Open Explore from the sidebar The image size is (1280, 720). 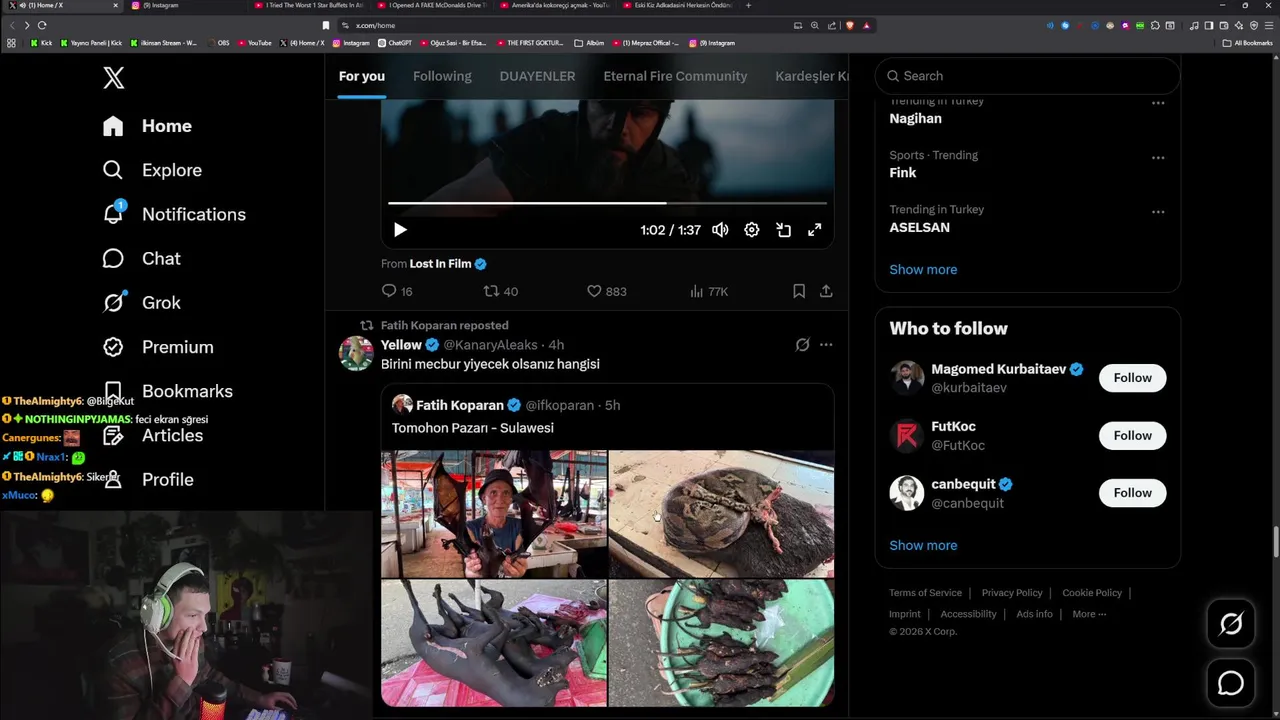tap(152, 170)
